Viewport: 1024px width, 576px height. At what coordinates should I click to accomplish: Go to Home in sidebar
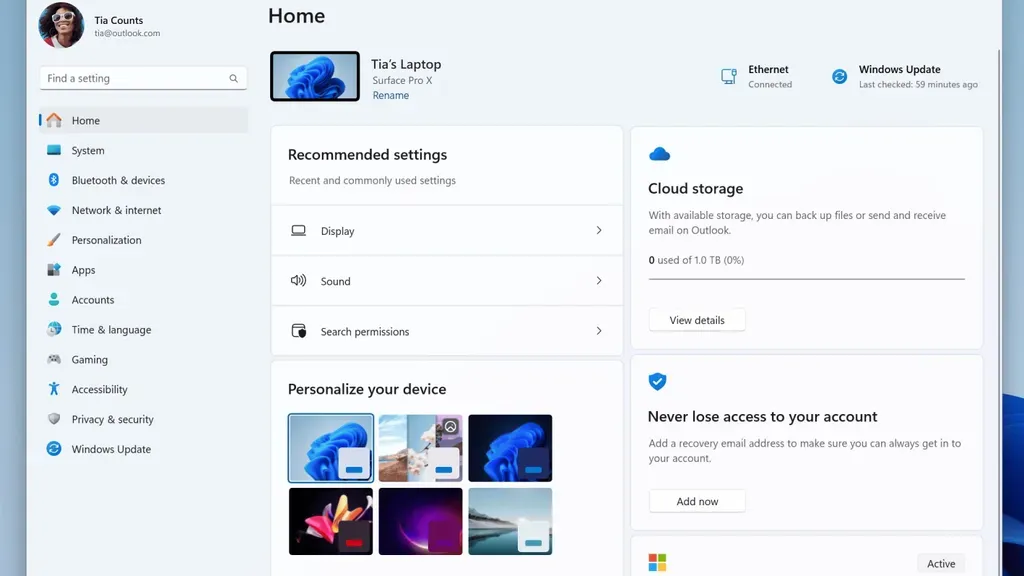[x=143, y=120]
